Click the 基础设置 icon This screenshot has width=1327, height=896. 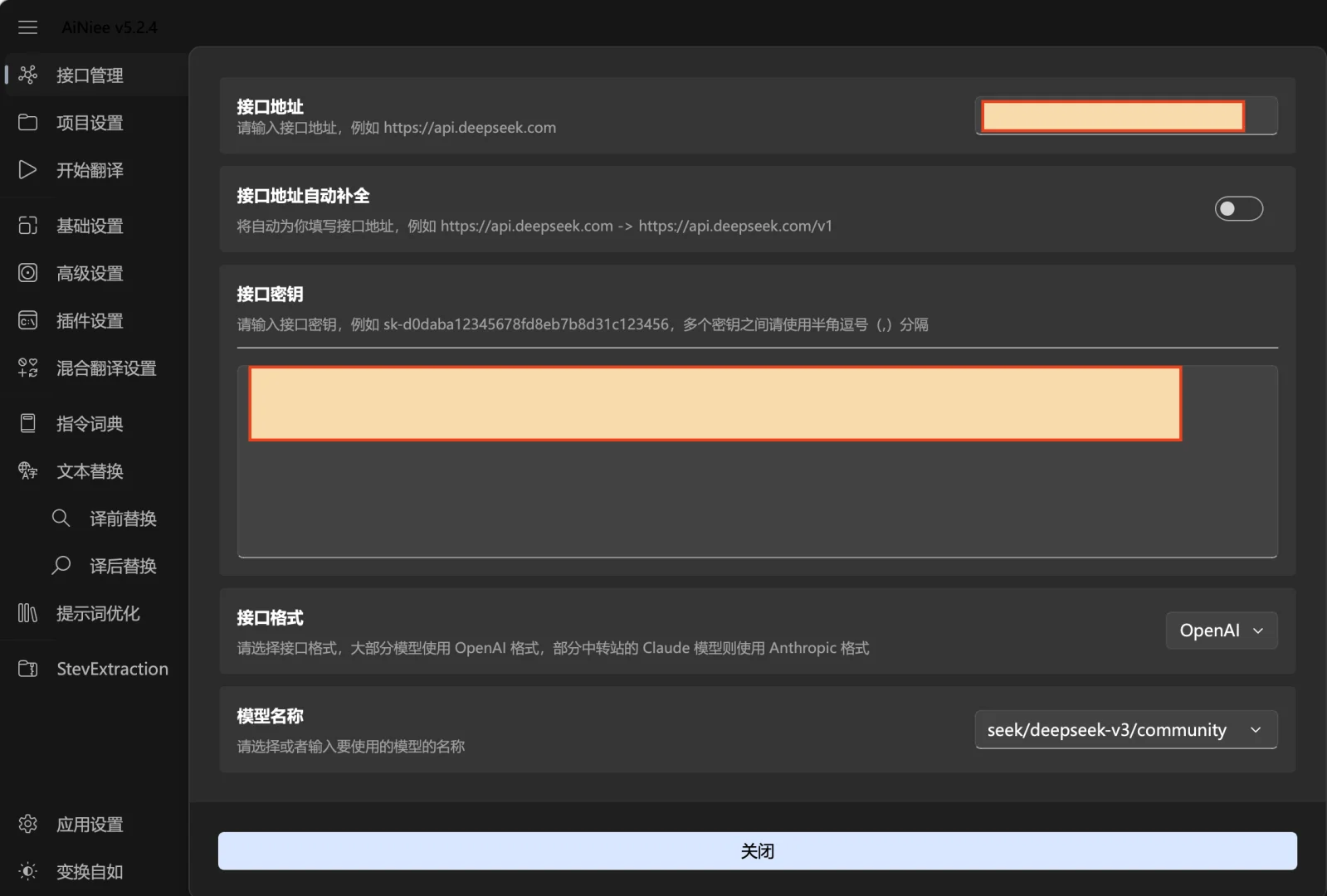pyautogui.click(x=28, y=225)
